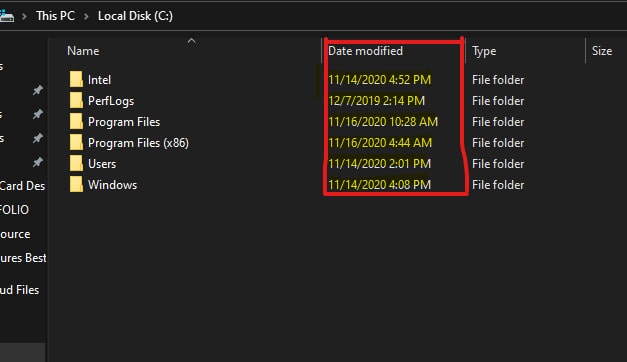The image size is (627, 362).
Task: Select the Windows folder icon
Action: click(76, 184)
